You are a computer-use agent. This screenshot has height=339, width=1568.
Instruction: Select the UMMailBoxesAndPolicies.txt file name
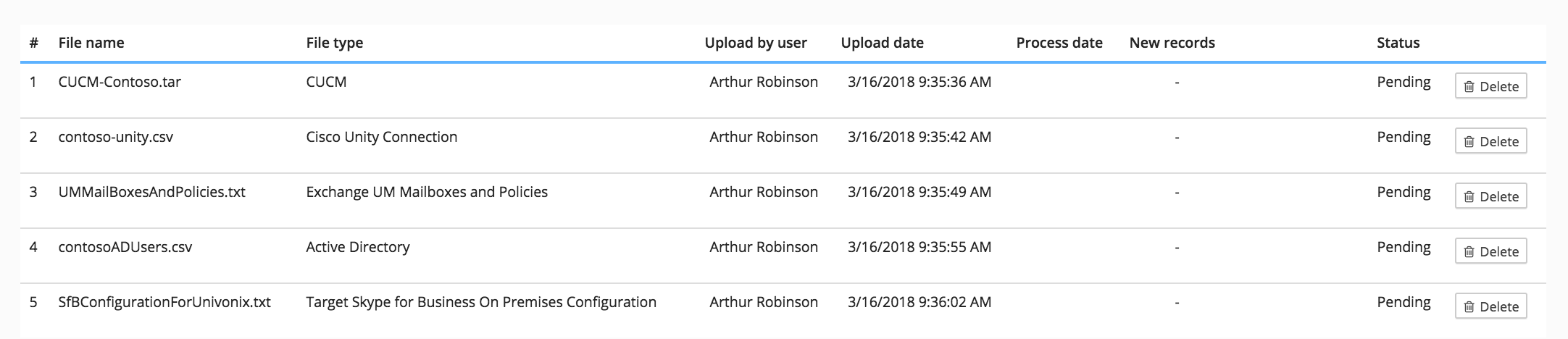(x=152, y=192)
